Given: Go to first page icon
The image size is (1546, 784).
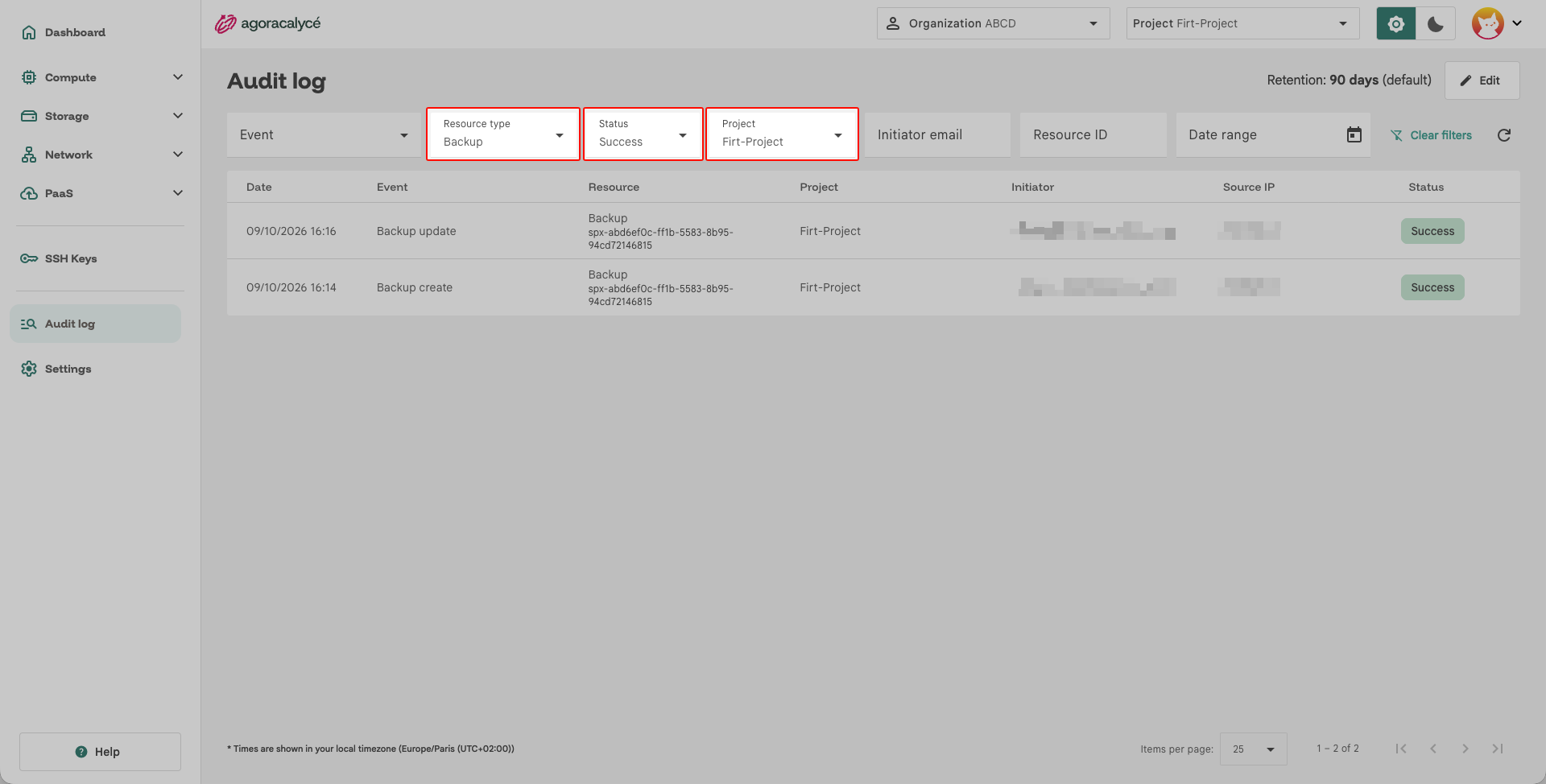Looking at the screenshot, I should click(1401, 749).
